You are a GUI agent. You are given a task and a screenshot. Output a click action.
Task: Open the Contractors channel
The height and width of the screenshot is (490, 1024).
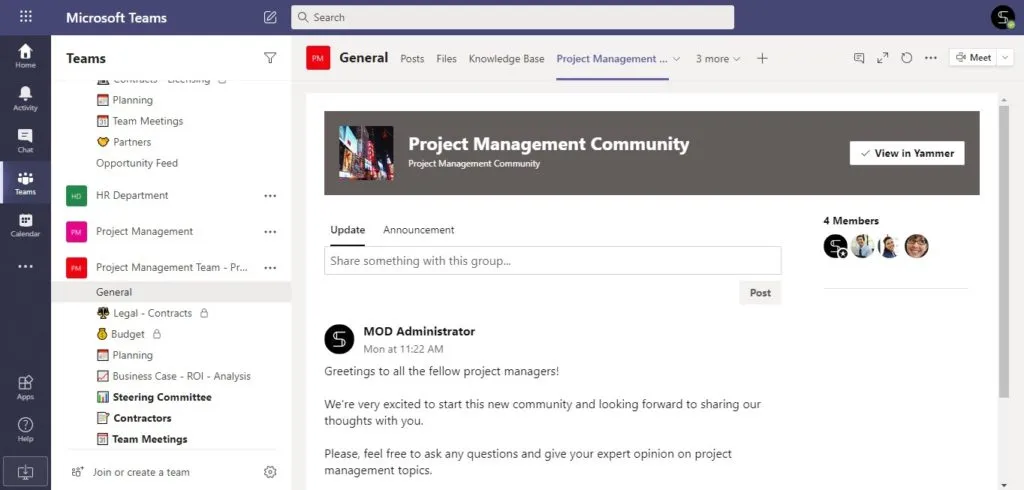[x=134, y=418]
